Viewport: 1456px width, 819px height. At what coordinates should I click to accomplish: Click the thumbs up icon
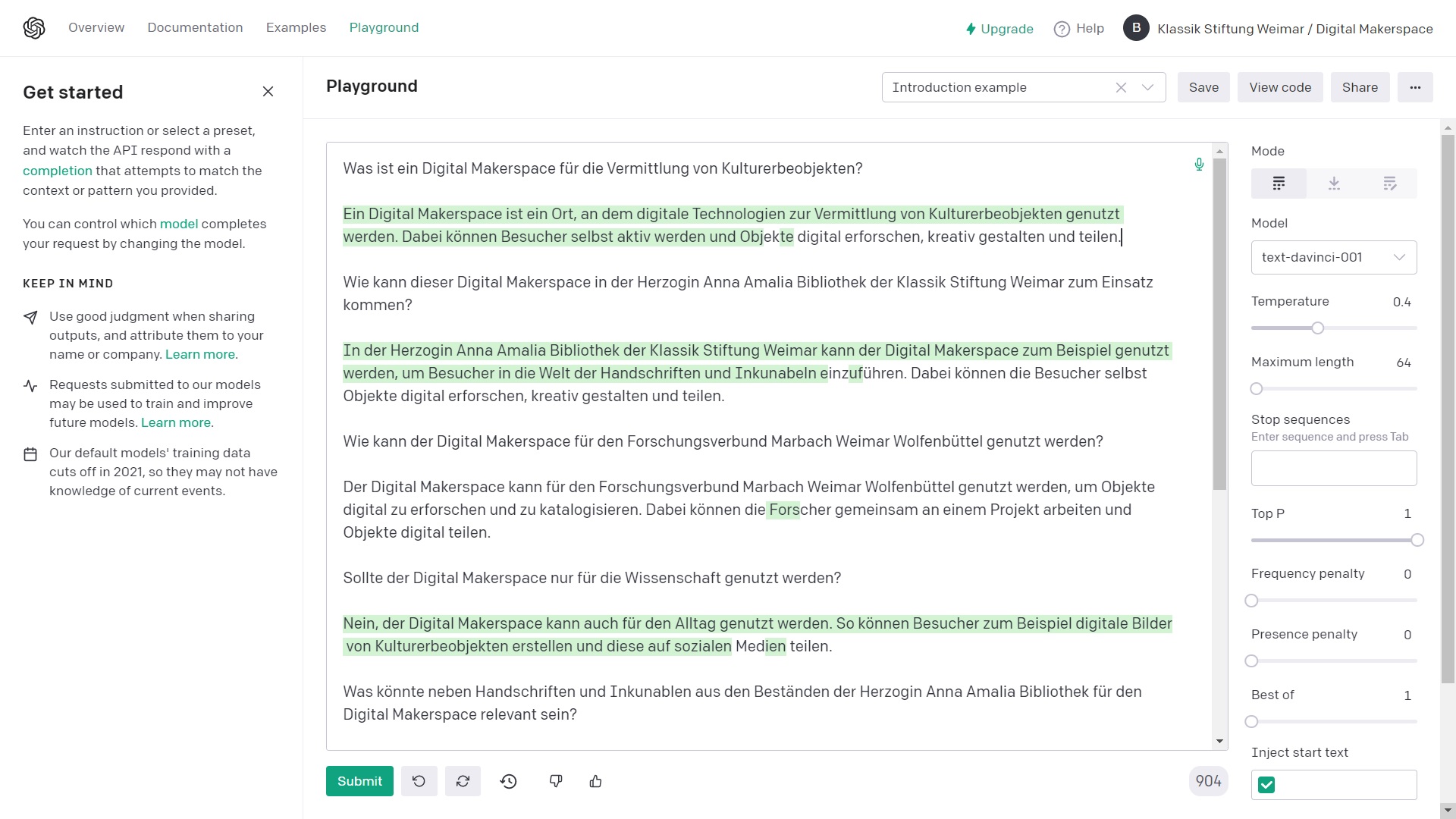click(x=596, y=781)
